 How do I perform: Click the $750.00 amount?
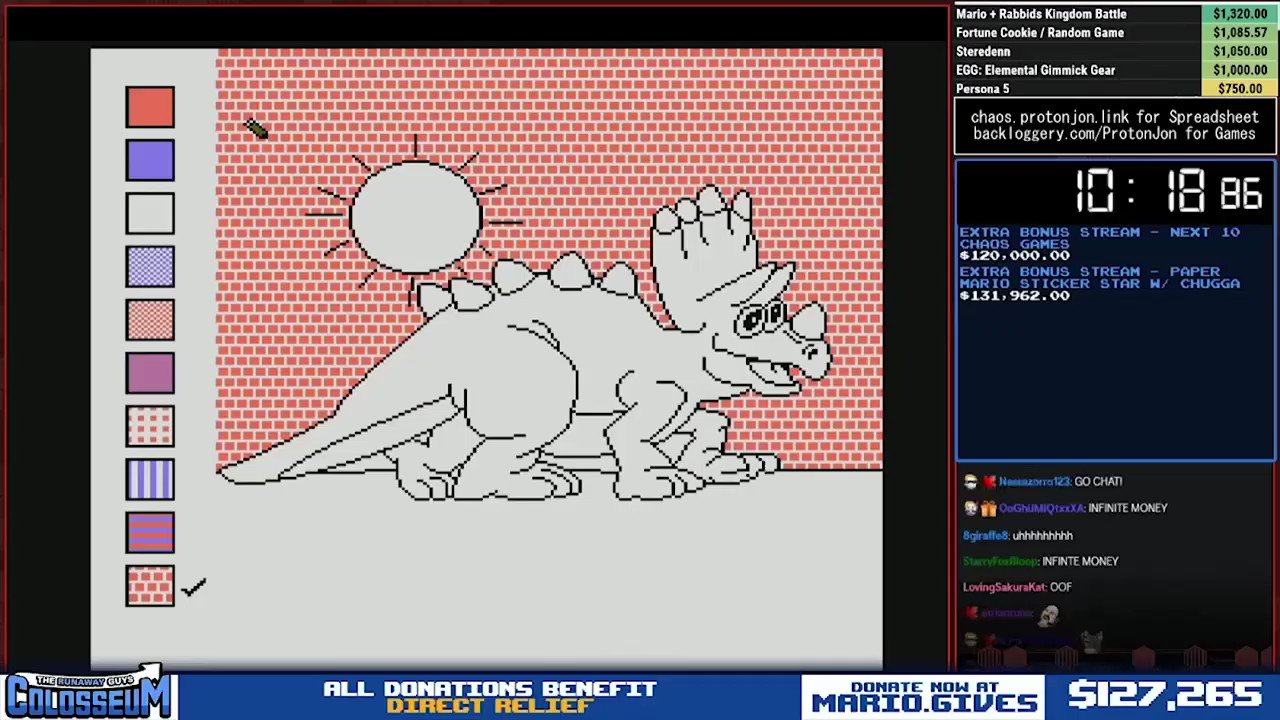tap(1240, 89)
